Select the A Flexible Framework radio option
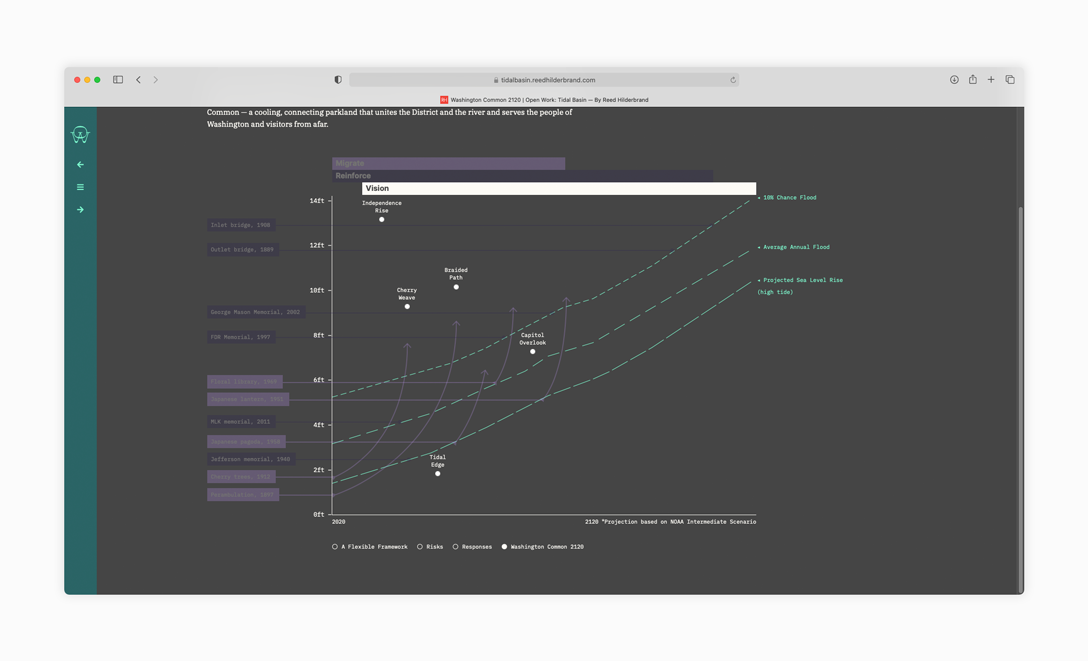Screen dimensions: 1088x661 (335, 547)
